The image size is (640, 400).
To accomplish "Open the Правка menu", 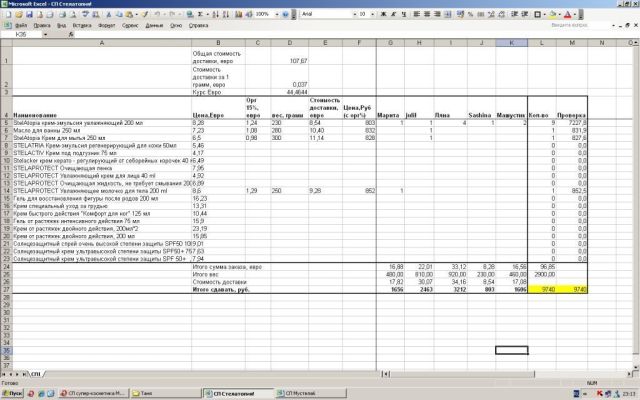I will 42,25.
